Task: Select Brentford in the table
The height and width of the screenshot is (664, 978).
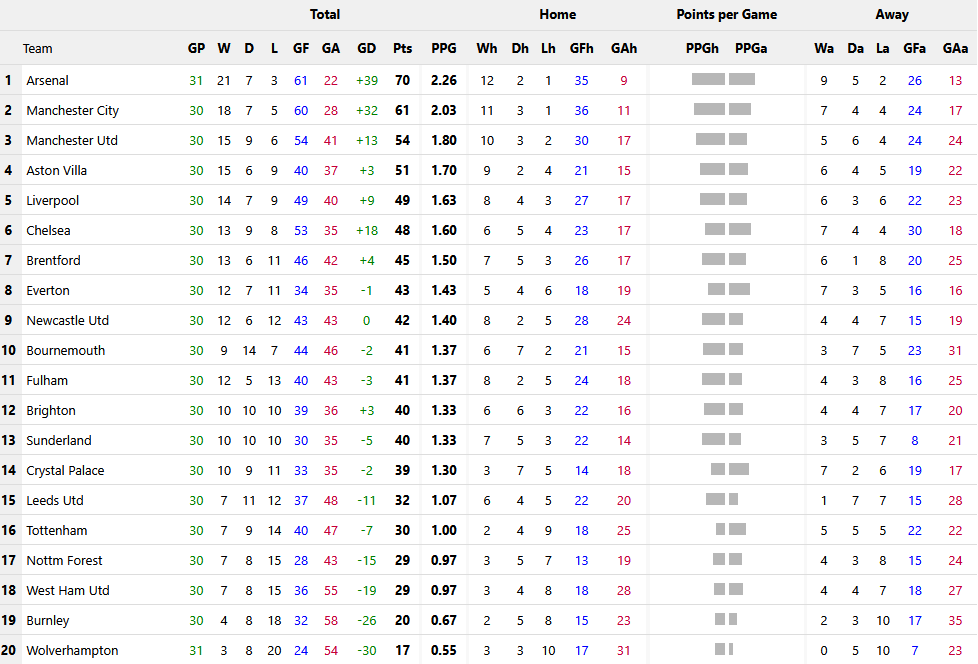Action: pyautogui.click(x=53, y=260)
